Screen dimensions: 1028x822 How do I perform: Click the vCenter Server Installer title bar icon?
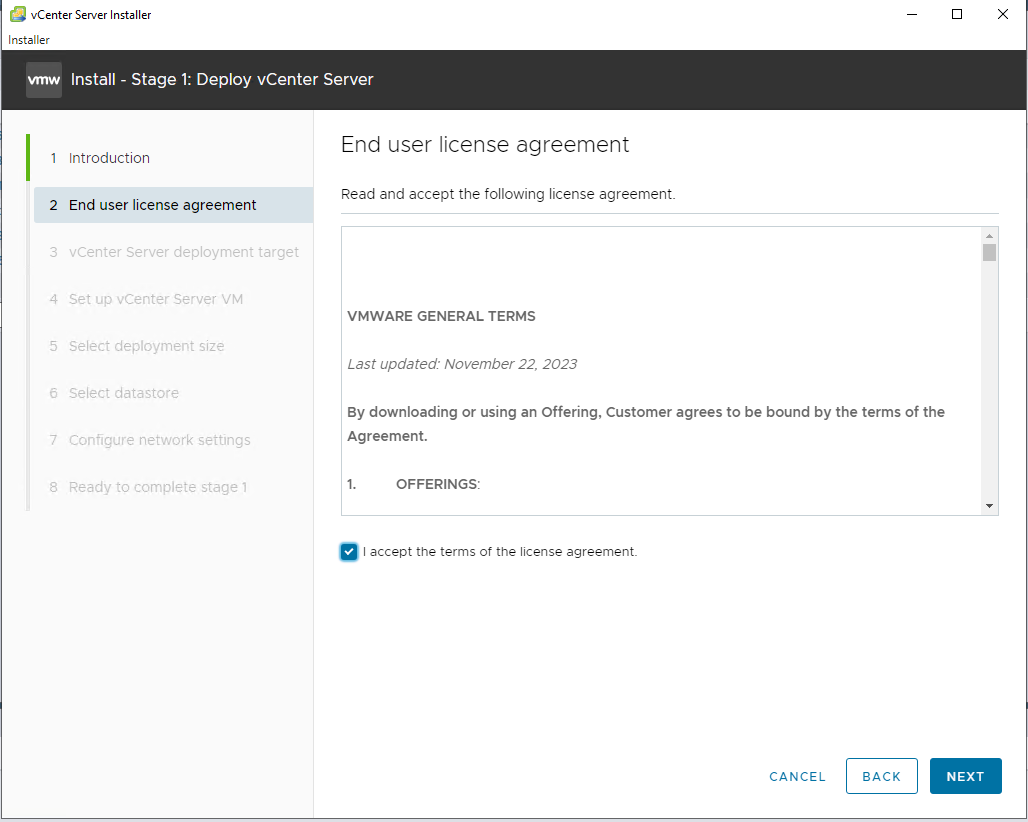pyautogui.click(x=18, y=14)
